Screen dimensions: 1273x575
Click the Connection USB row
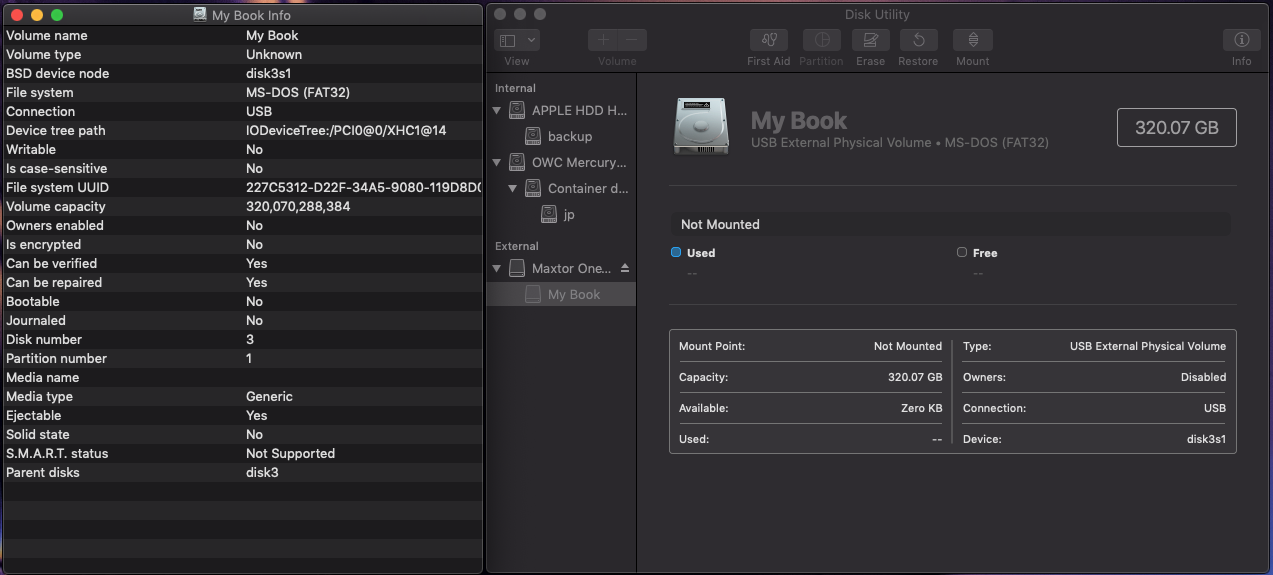[1094, 408]
